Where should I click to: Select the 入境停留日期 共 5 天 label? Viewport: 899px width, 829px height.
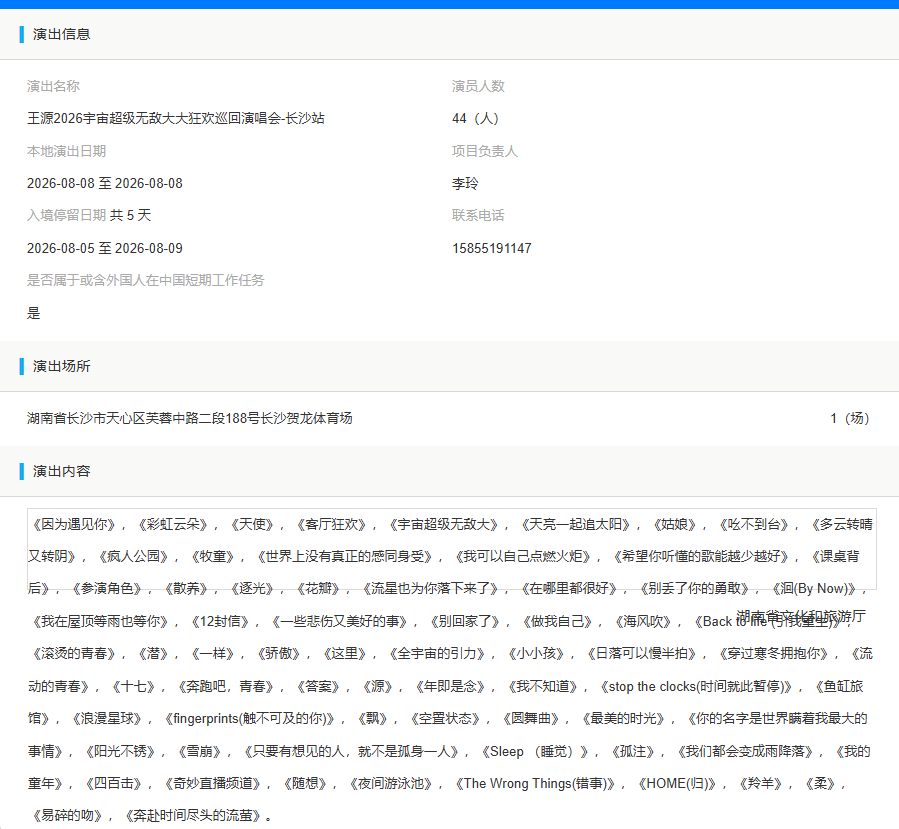(x=89, y=216)
